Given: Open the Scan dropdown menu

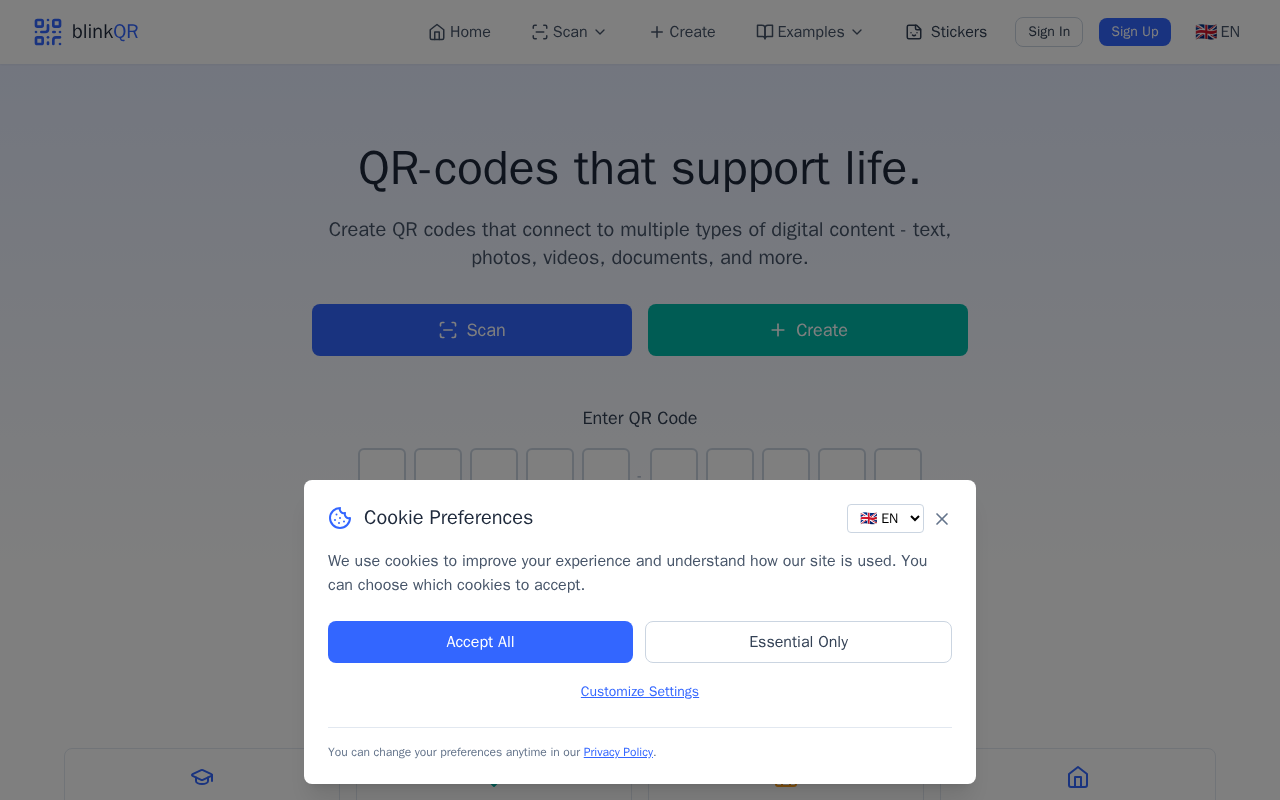Looking at the screenshot, I should point(569,32).
